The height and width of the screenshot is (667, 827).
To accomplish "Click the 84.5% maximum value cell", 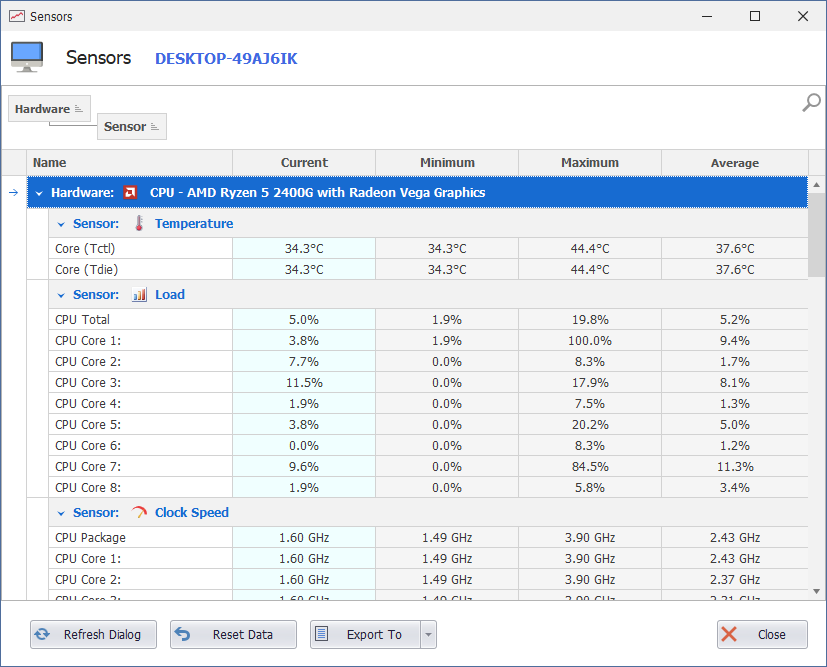I will (590, 467).
